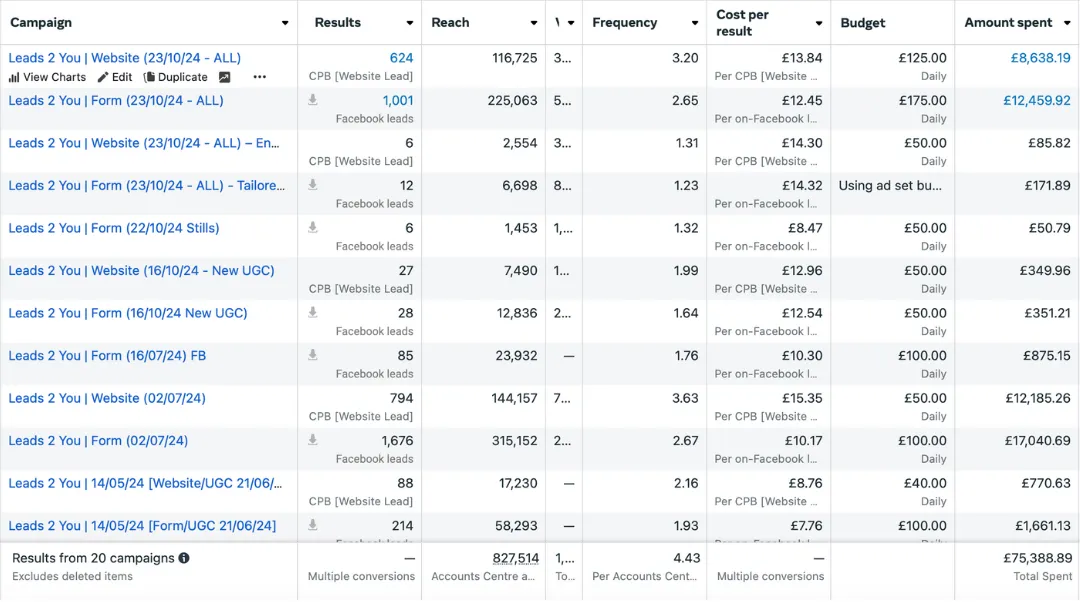This screenshot has width=1080, height=602.
Task: Click the £12,459.92 amount spent link
Action: [x=1037, y=101]
